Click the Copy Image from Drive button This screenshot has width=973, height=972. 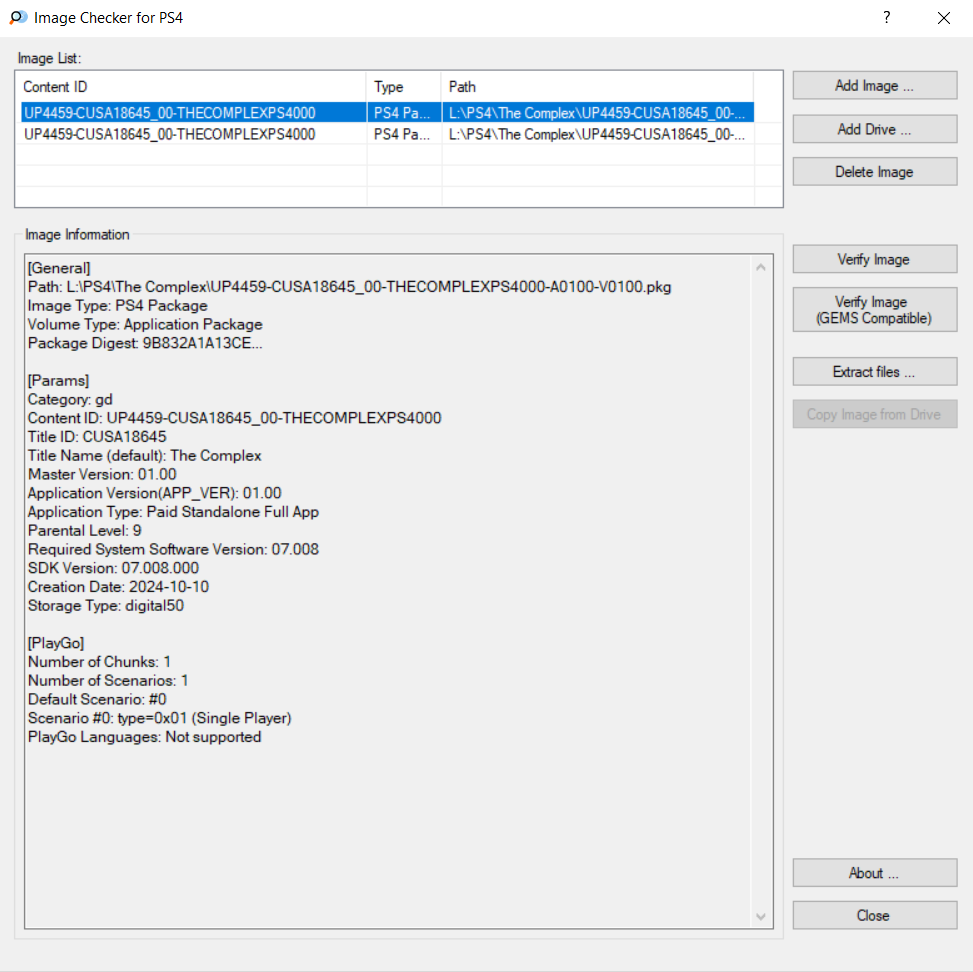pos(874,415)
